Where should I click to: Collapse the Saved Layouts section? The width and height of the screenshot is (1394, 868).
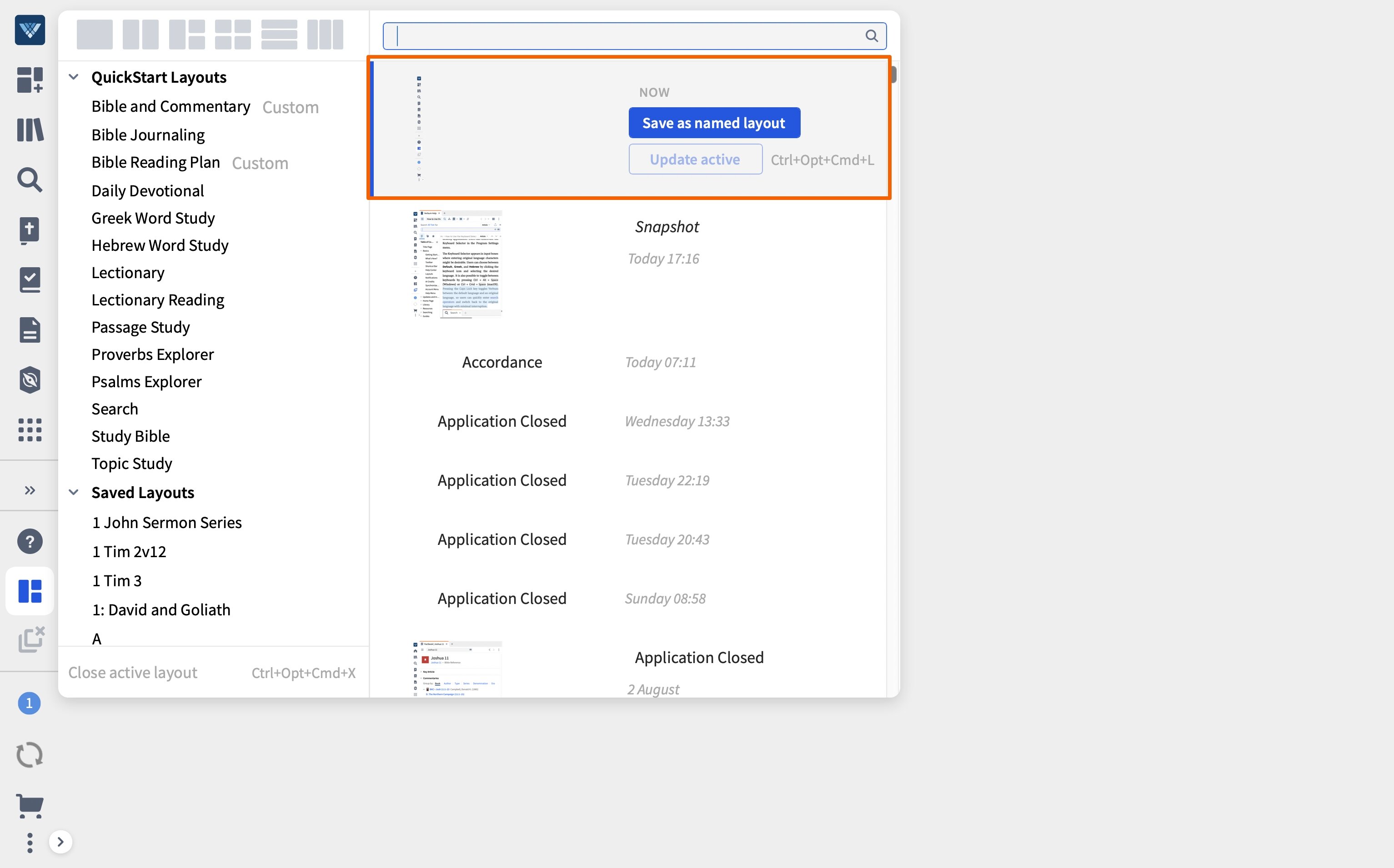74,492
